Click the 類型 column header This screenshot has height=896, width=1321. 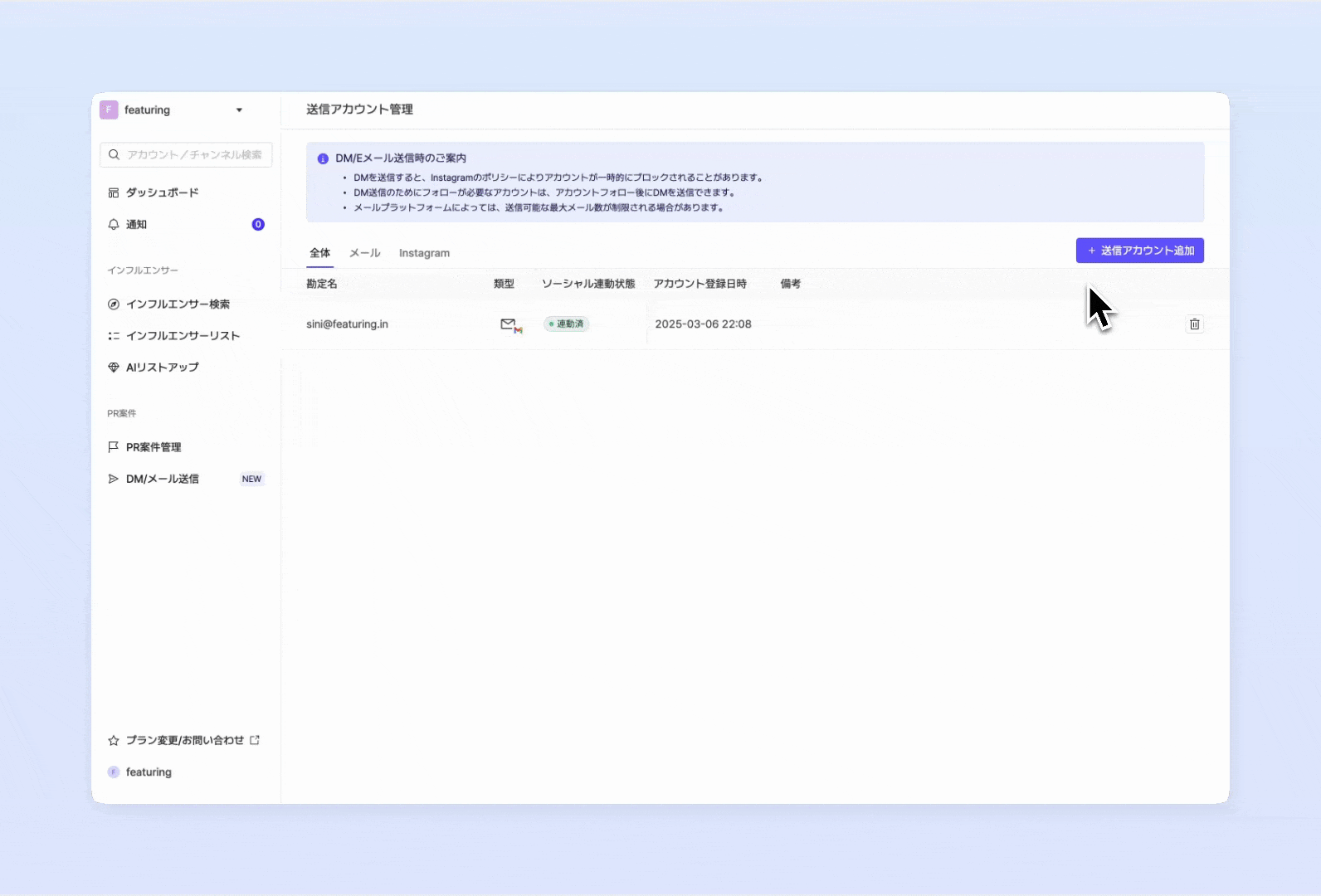[x=504, y=284]
